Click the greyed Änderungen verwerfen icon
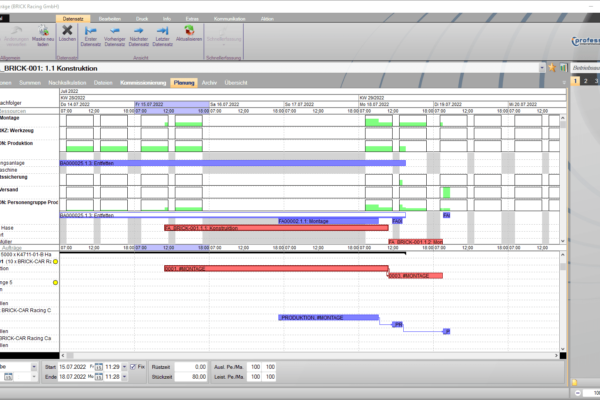Image resolution: width=600 pixels, height=400 pixels. pos(16,30)
